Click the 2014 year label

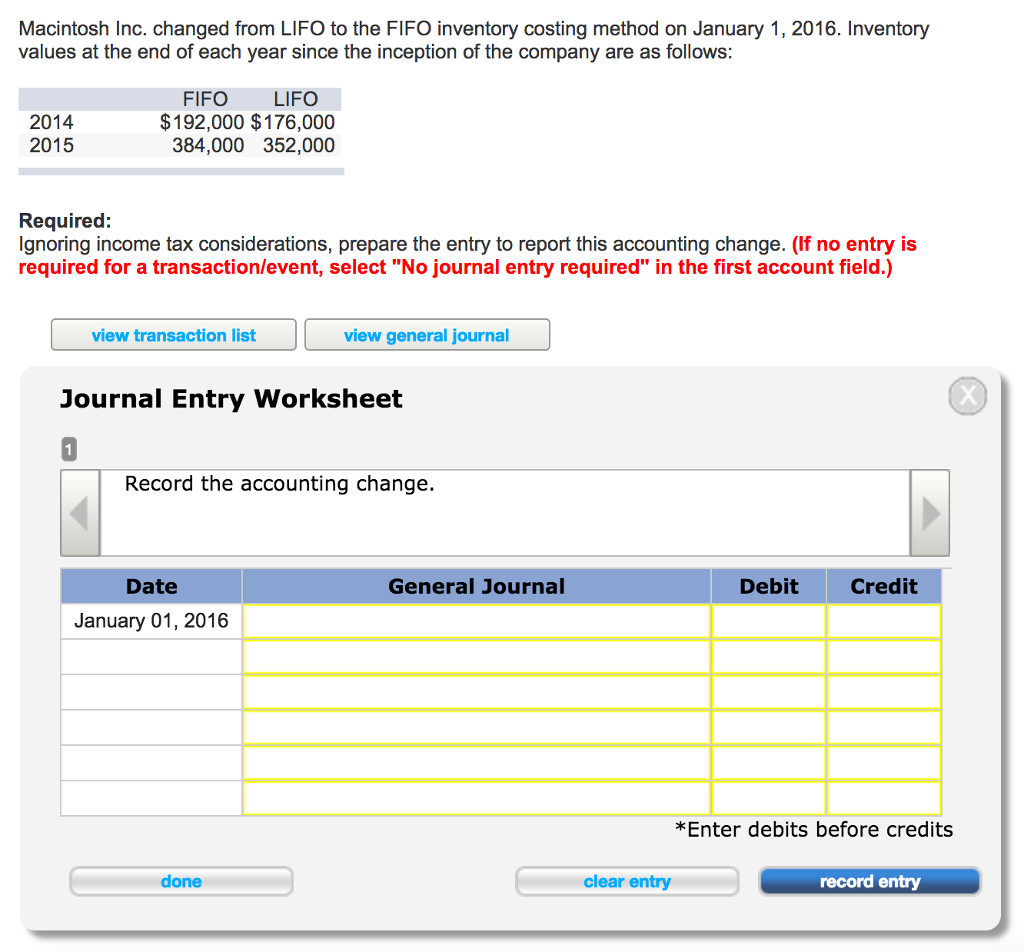coord(52,122)
